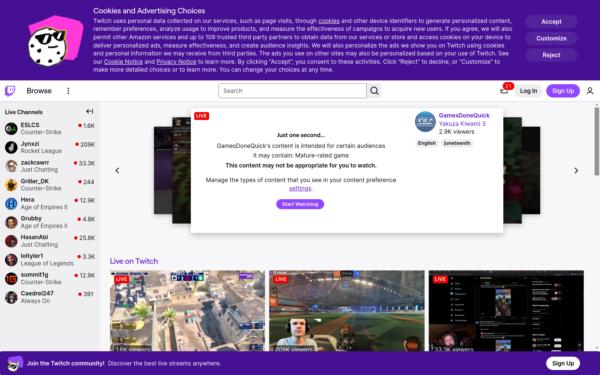Viewport: 600px width, 375px height.
Task: Select the juneteenth tag
Action: [457, 143]
